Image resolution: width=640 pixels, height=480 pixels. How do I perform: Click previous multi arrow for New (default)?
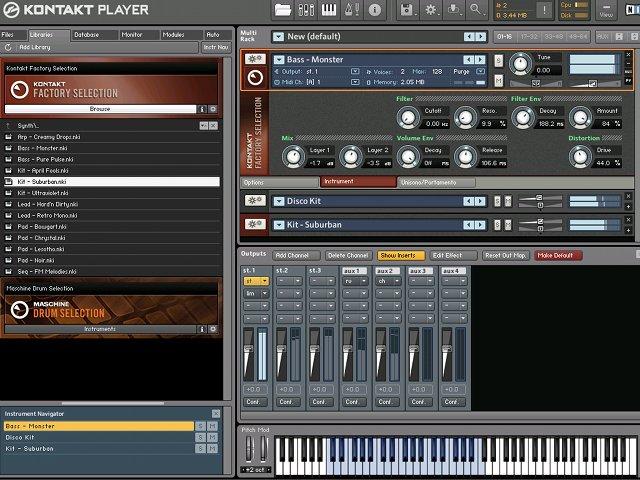(x=469, y=37)
